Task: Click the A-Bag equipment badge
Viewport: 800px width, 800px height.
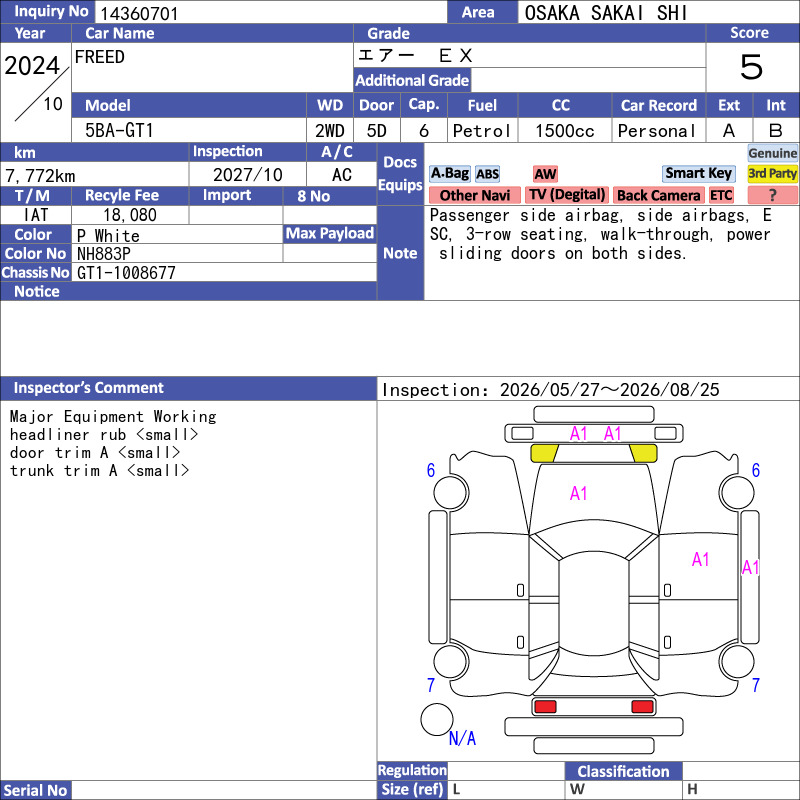Action: [x=449, y=173]
